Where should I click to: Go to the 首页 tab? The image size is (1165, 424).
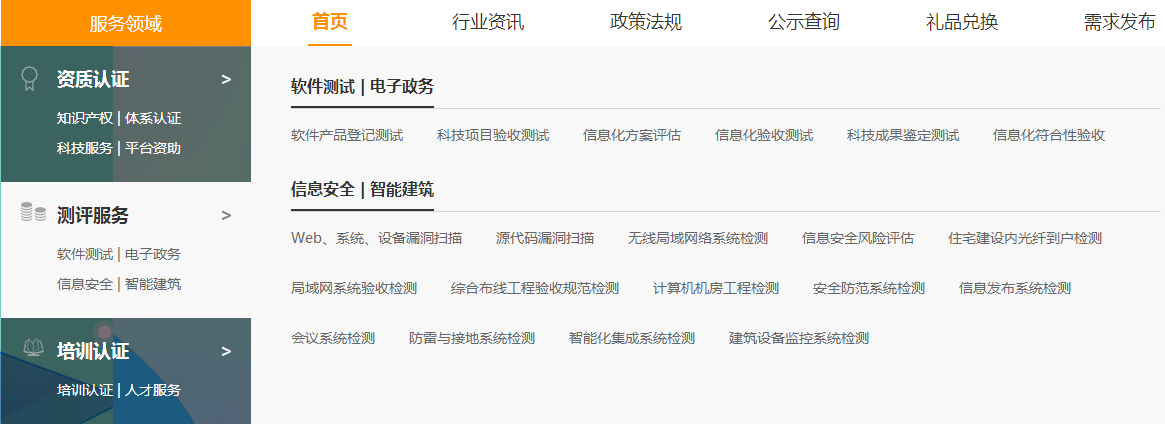330,22
